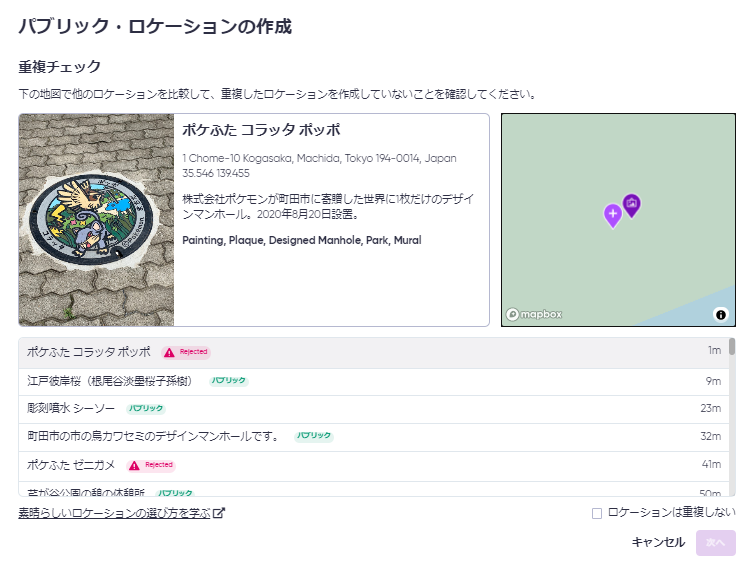Select the 江戸彼岸桜（根尾谷淡墨桜子孫樹） row
Image resolution: width=754 pixels, height=565 pixels.
(374, 382)
